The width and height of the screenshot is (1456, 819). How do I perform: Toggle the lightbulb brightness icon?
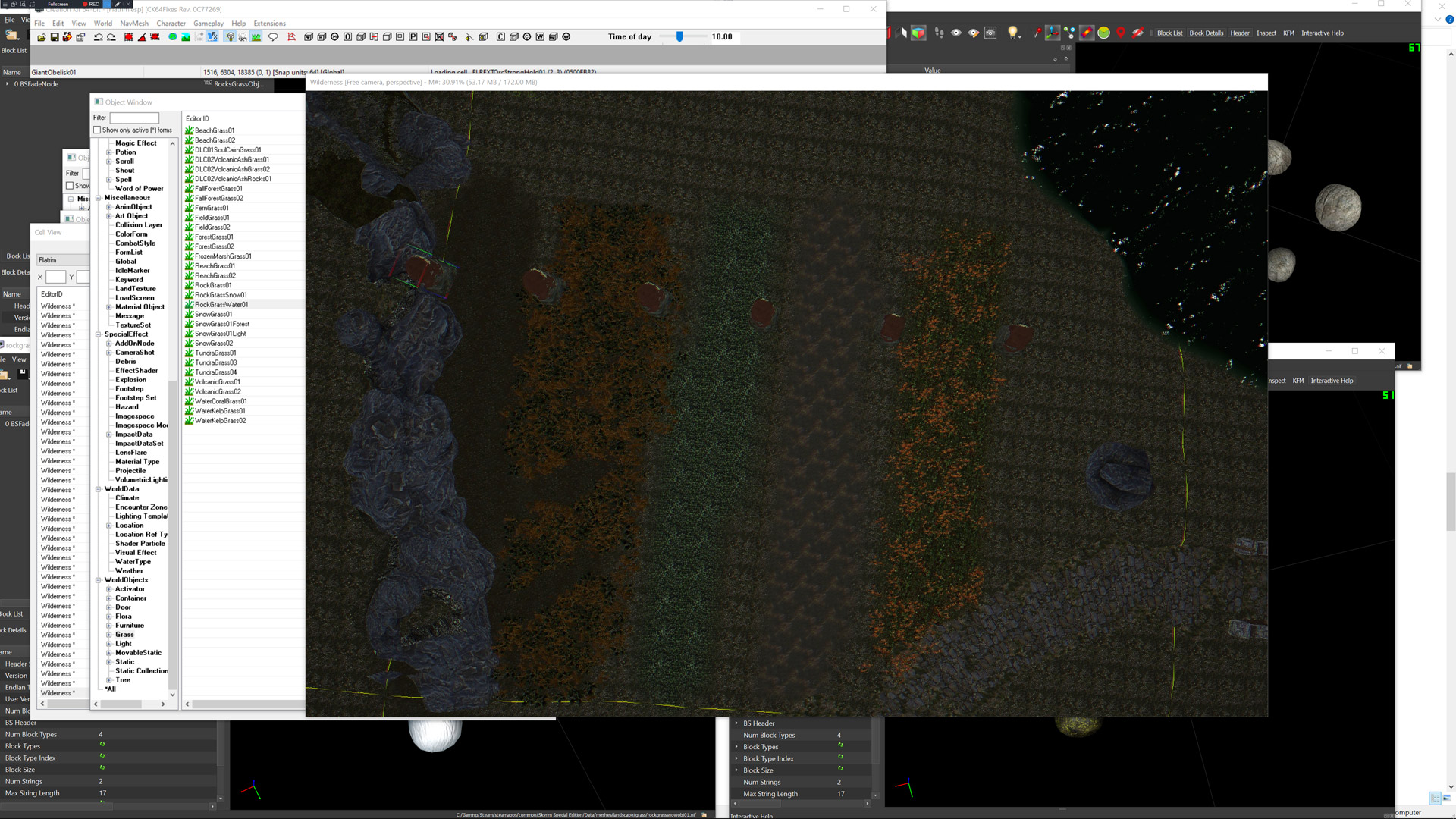coord(231,36)
